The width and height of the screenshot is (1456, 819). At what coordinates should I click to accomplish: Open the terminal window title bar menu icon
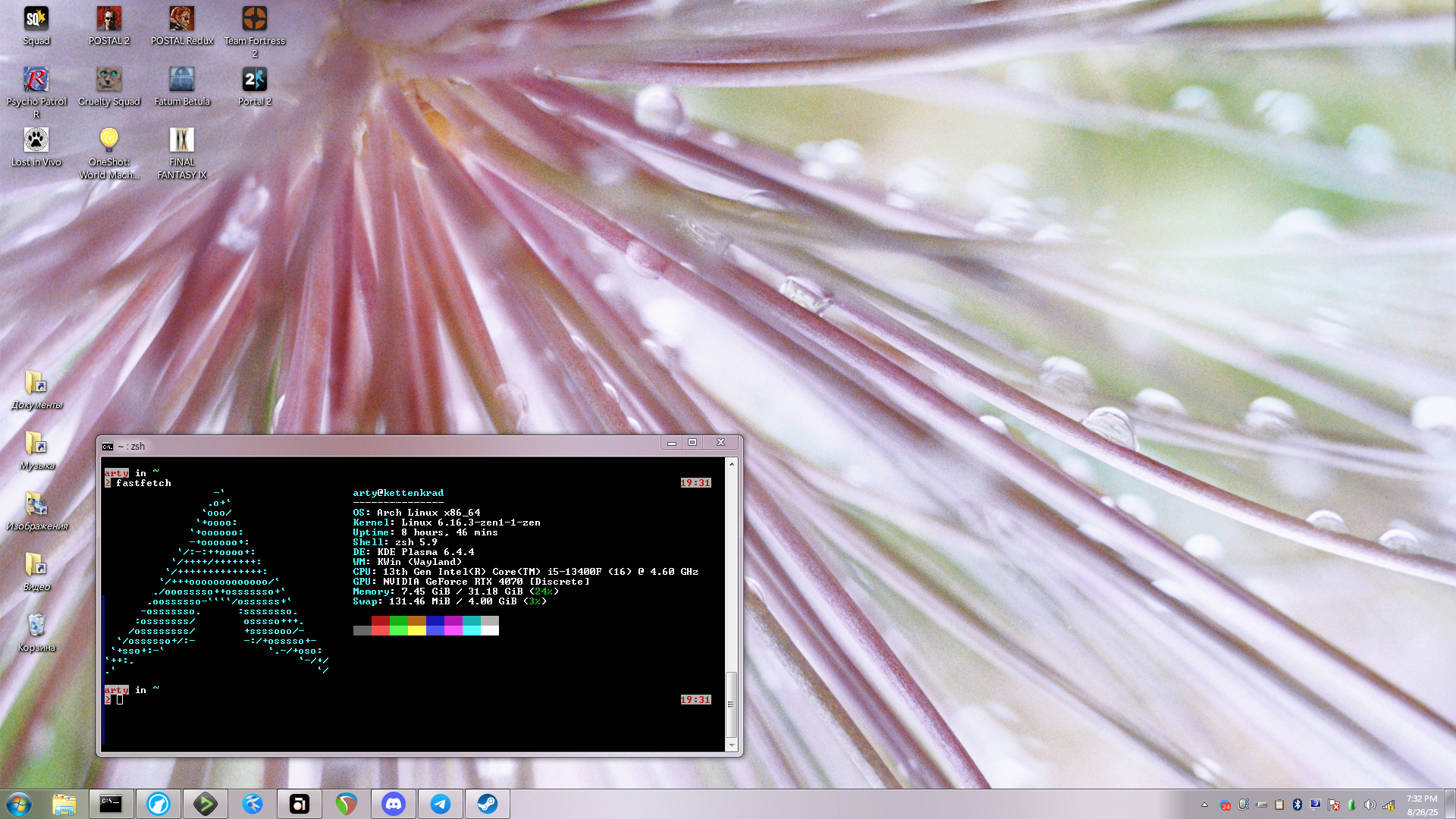pyautogui.click(x=108, y=447)
